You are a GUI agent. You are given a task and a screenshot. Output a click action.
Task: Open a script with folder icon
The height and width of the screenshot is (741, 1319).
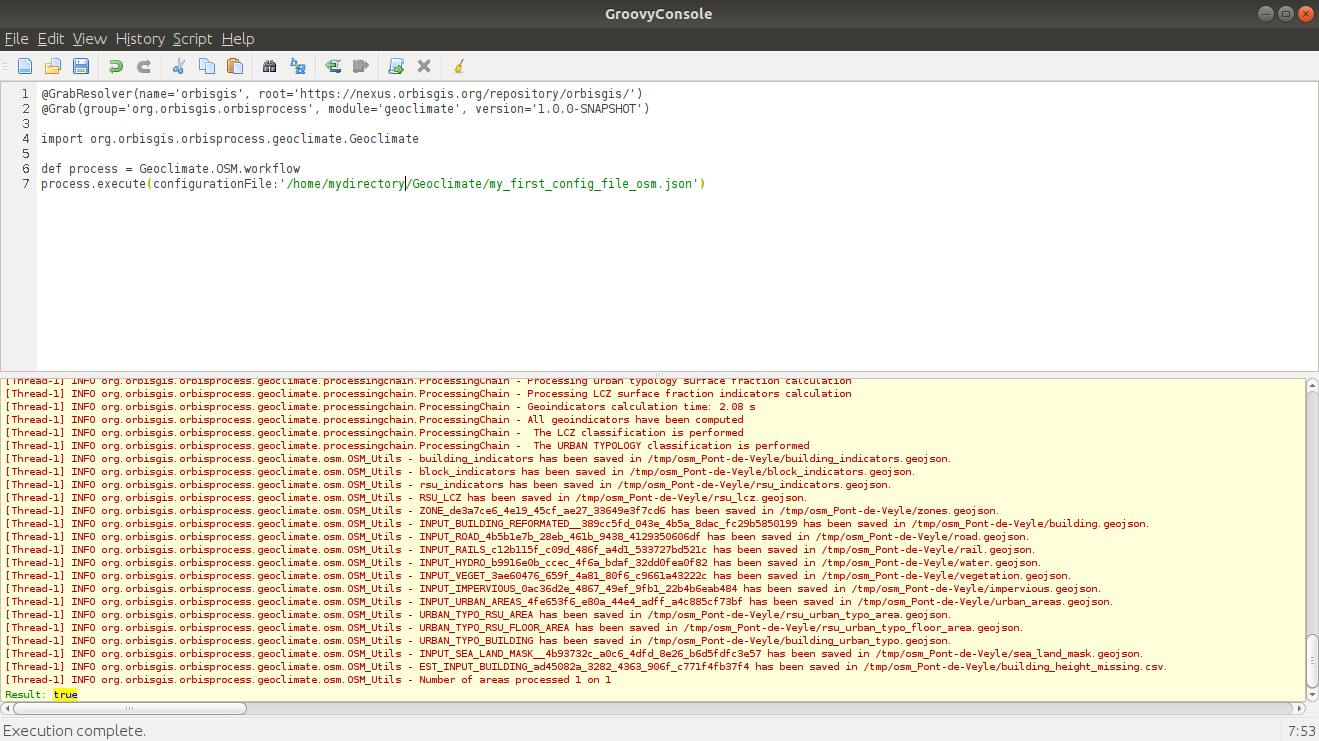pos(52,66)
